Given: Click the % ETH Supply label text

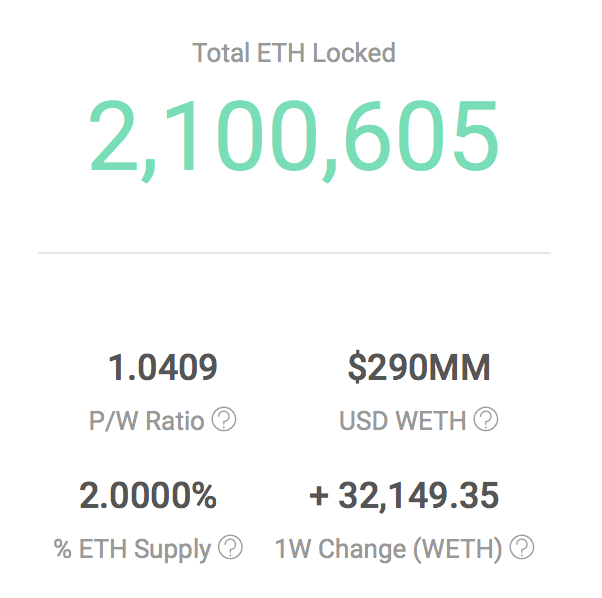Looking at the screenshot, I should 132,550.
